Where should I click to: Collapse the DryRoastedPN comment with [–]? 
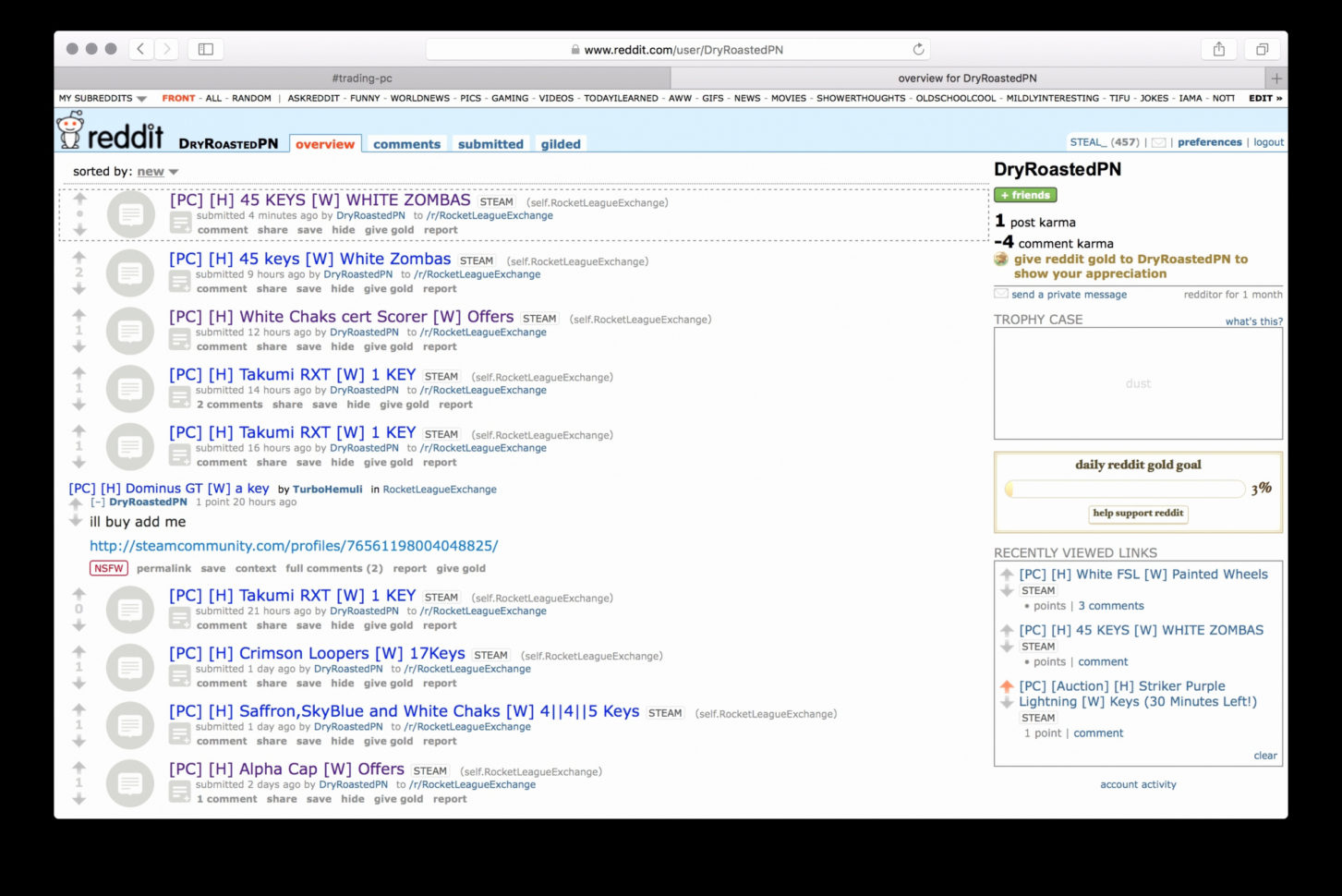click(x=98, y=502)
